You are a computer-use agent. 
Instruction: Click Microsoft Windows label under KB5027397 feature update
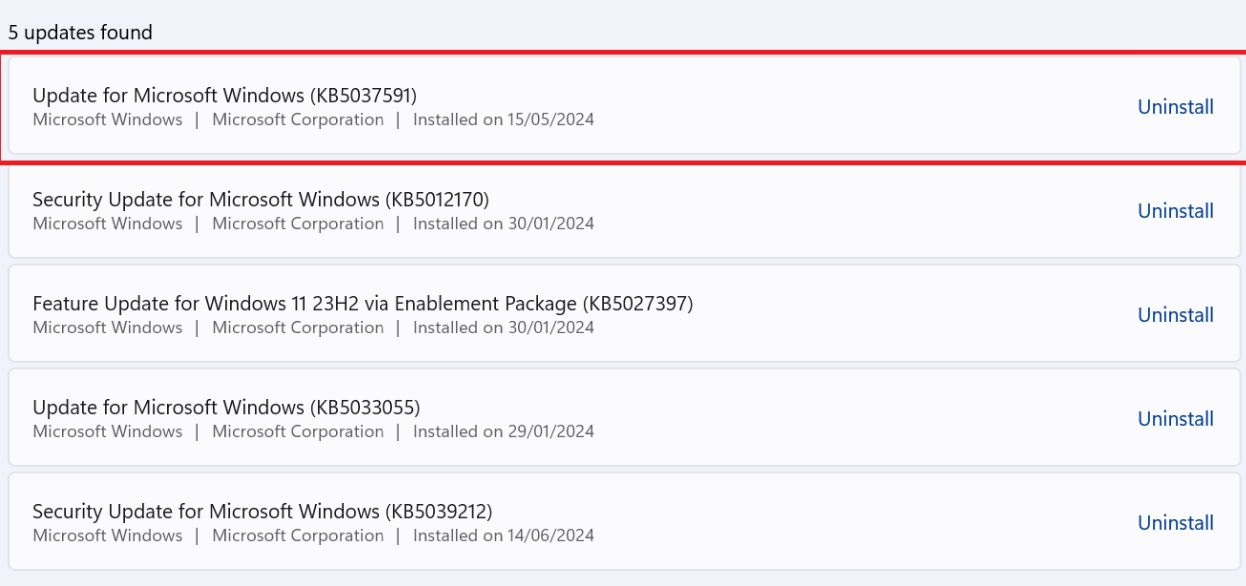coord(107,328)
